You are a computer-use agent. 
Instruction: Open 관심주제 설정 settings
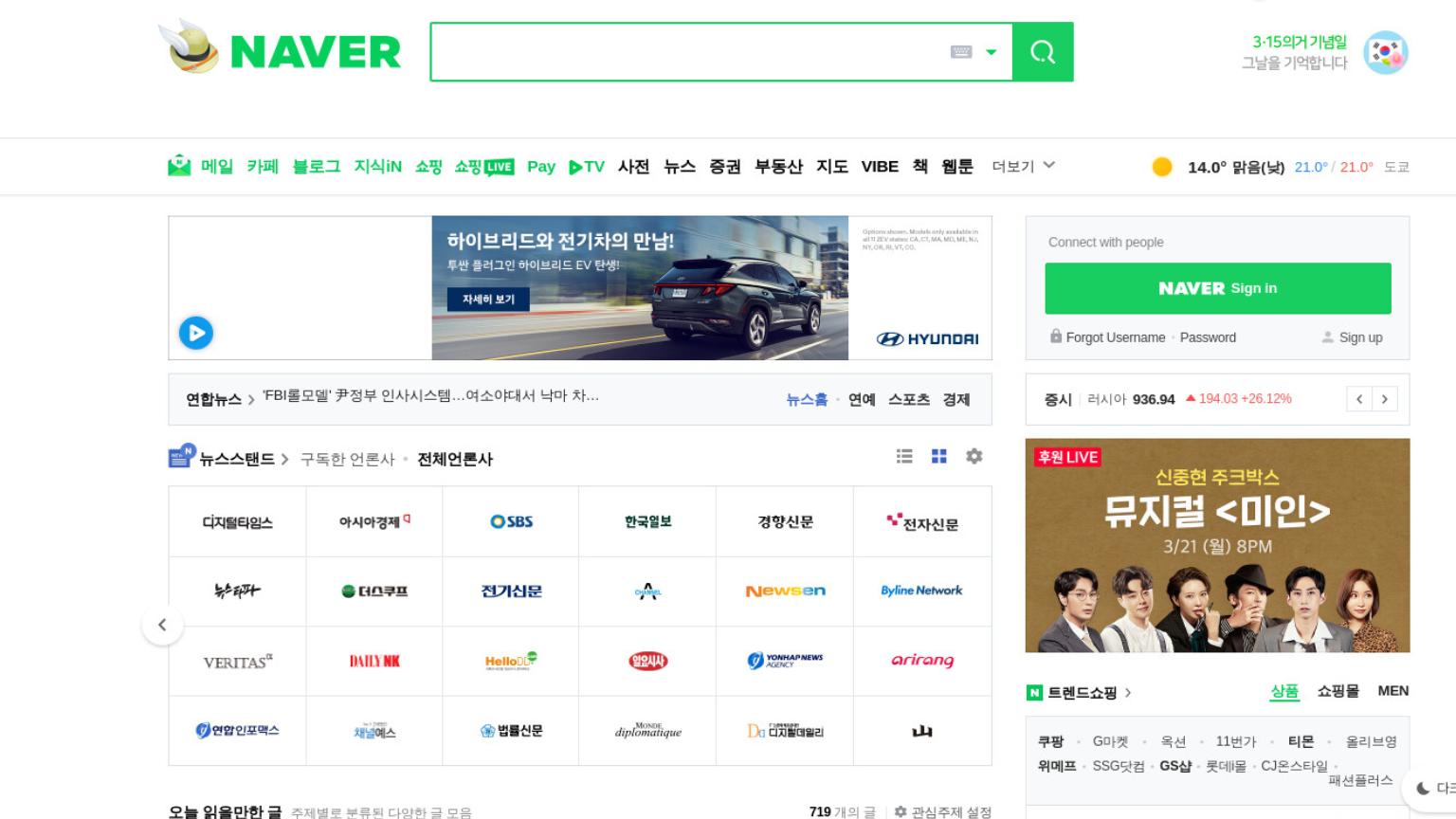click(x=943, y=811)
